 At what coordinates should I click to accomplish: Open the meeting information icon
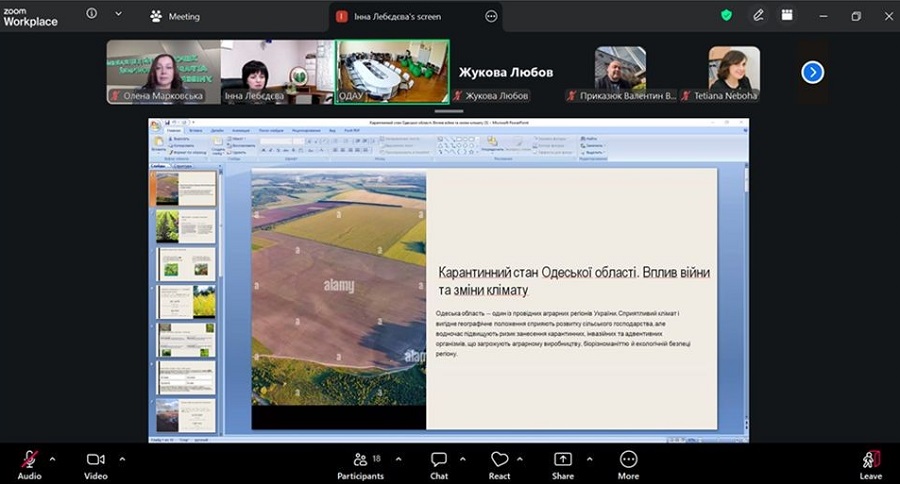(92, 14)
